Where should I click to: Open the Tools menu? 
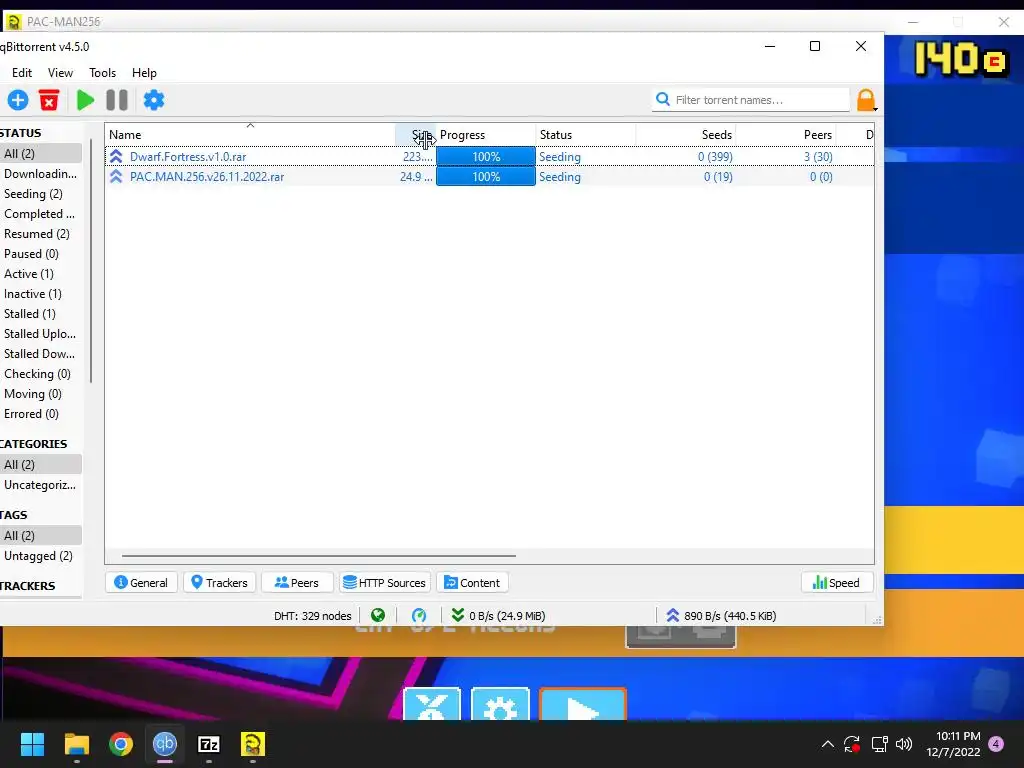[103, 72]
